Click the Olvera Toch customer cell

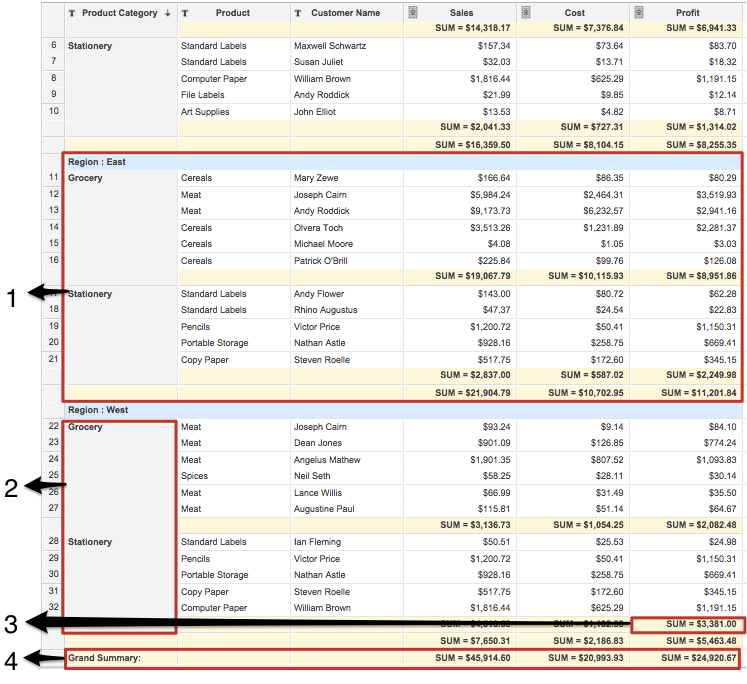pyautogui.click(x=319, y=227)
